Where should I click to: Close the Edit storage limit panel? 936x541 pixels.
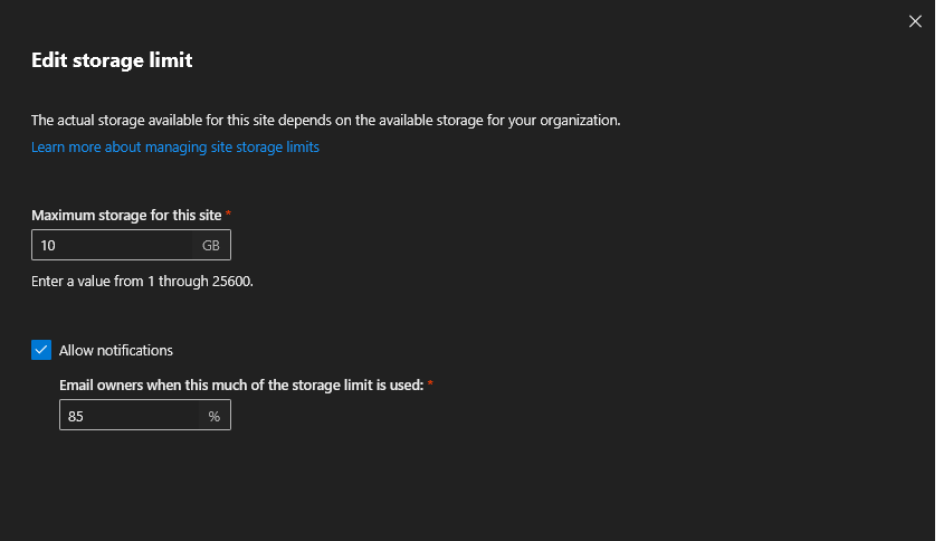[x=914, y=21]
